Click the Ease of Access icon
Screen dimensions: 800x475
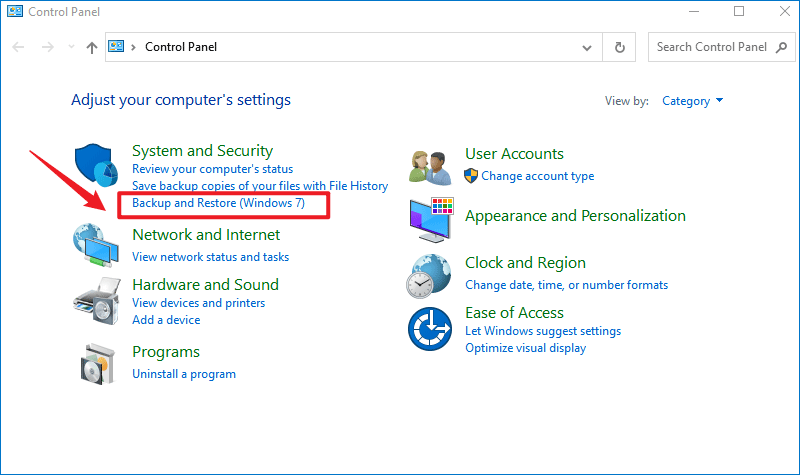coord(430,329)
